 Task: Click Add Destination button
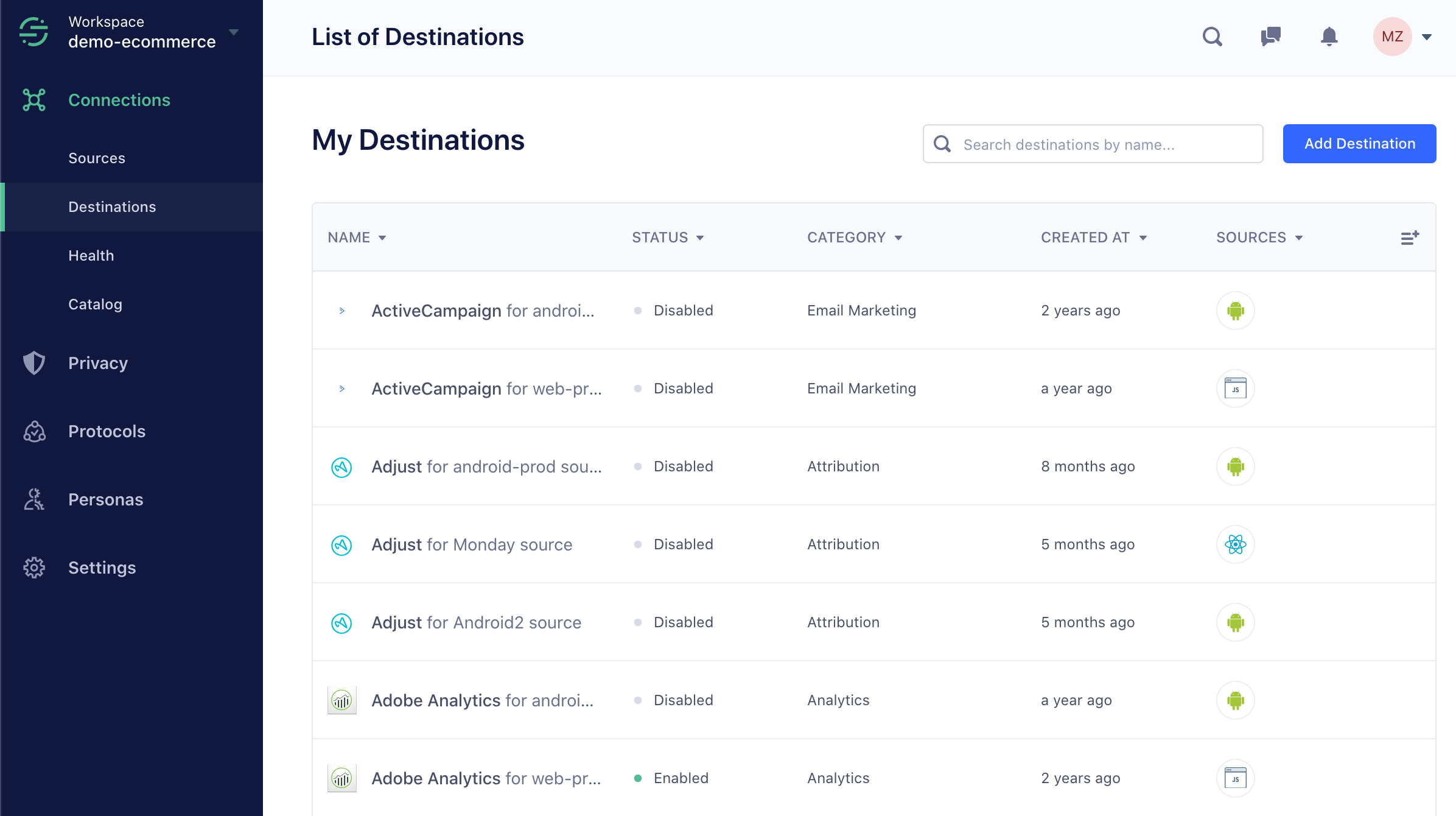[1361, 144]
